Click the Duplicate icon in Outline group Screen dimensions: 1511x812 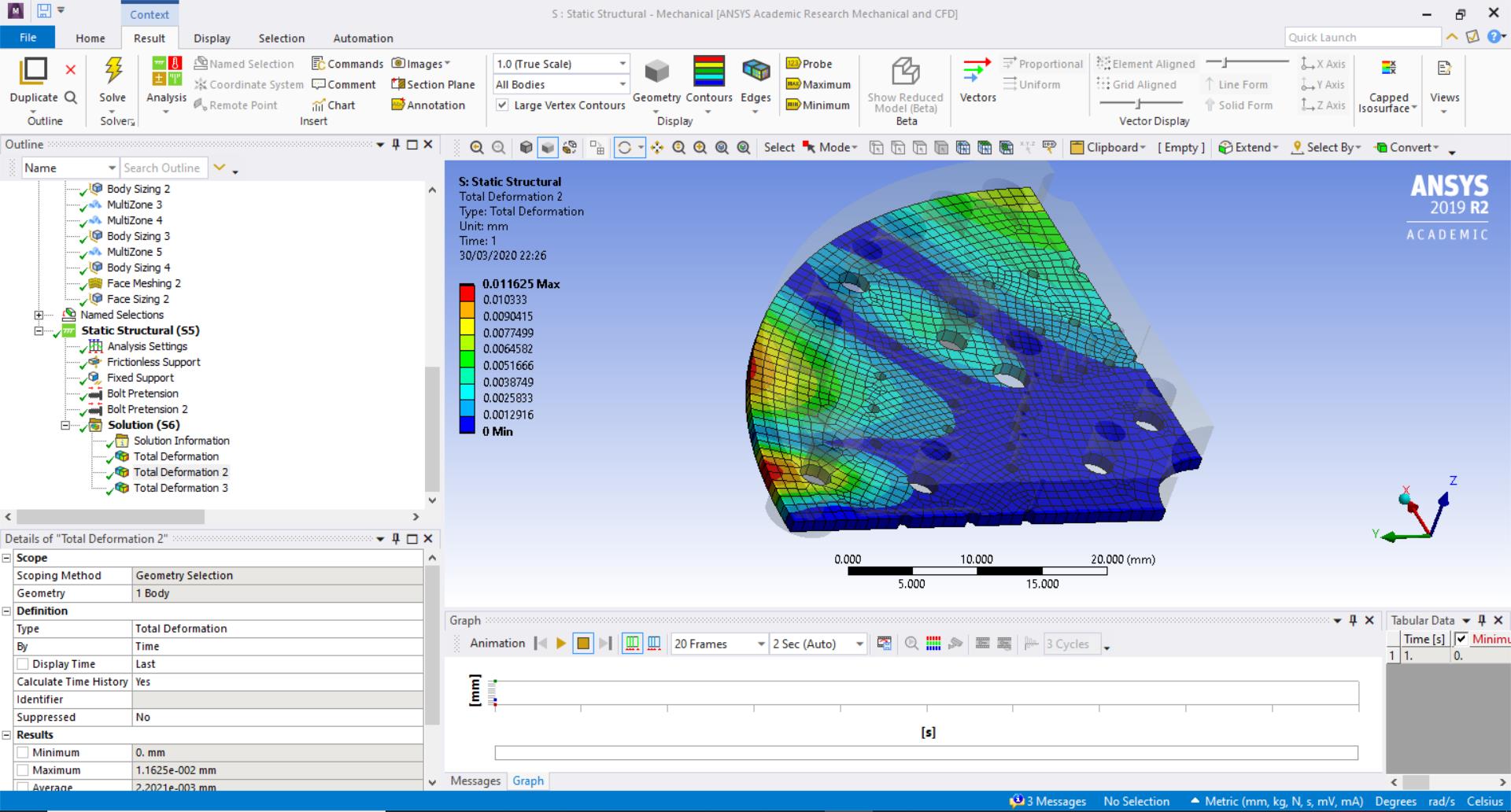point(33,71)
